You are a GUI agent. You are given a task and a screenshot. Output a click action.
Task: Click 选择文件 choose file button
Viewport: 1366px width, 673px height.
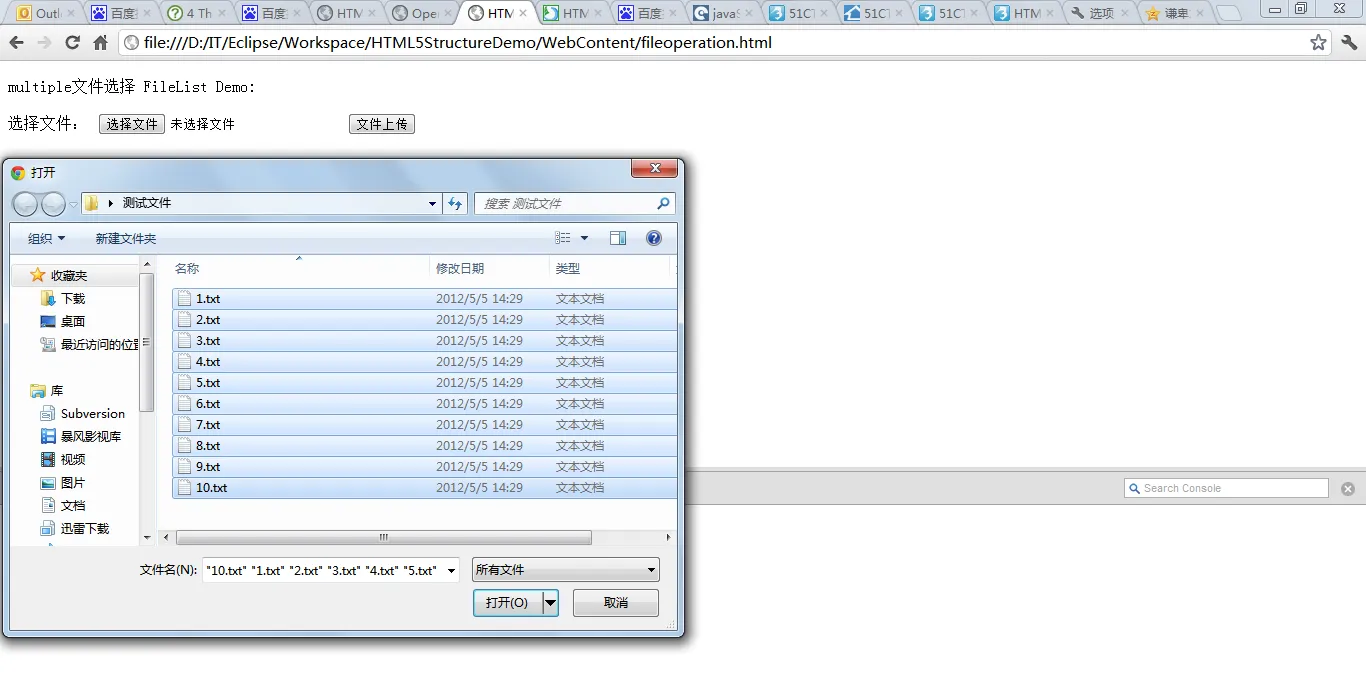click(x=132, y=124)
